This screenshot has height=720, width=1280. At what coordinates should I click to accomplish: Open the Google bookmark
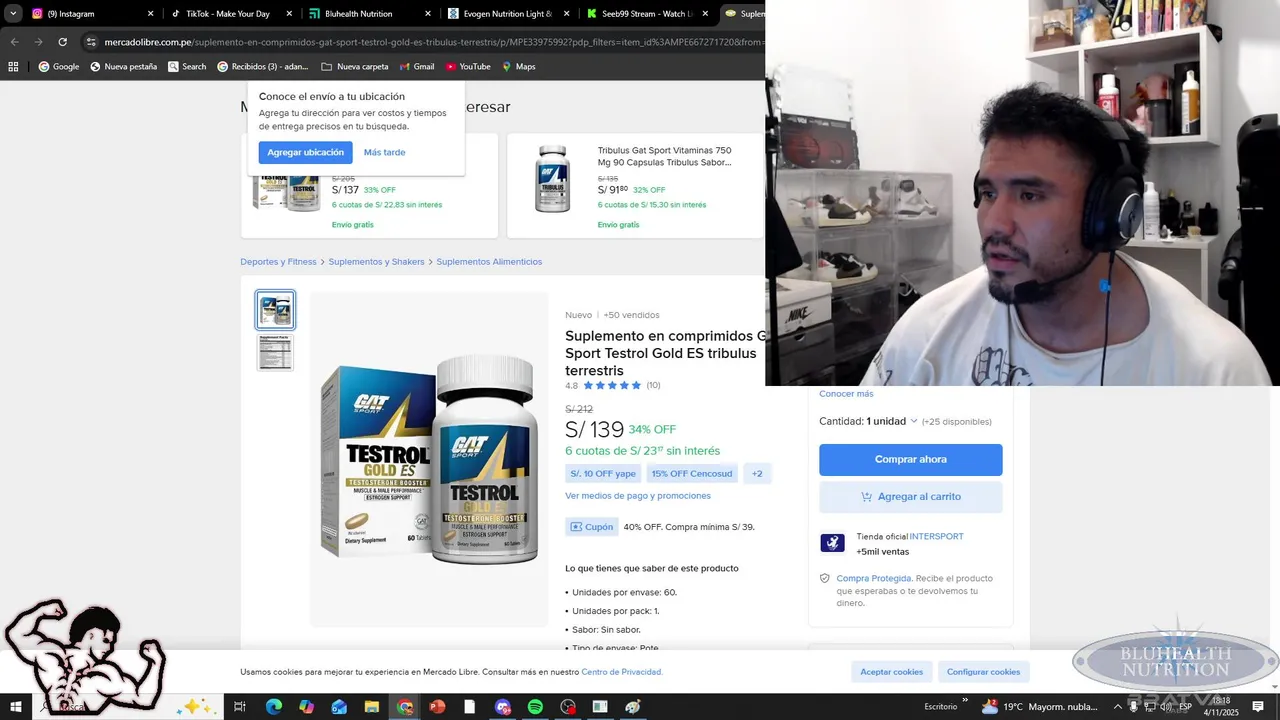(58, 67)
